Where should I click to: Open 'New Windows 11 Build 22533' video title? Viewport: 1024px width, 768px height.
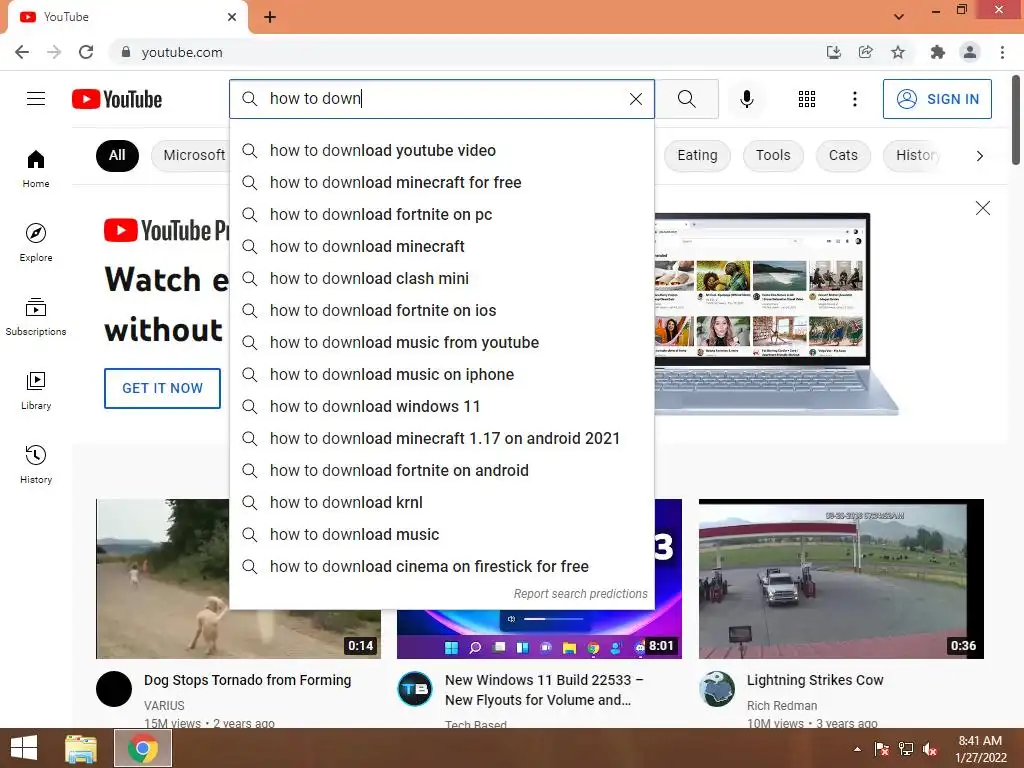point(543,690)
